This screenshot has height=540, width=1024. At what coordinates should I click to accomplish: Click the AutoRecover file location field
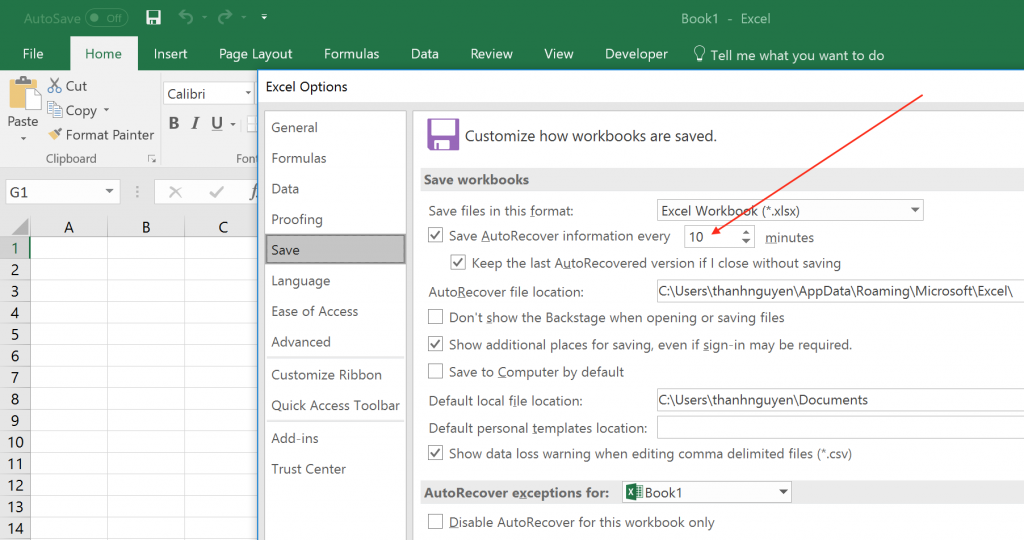click(840, 291)
